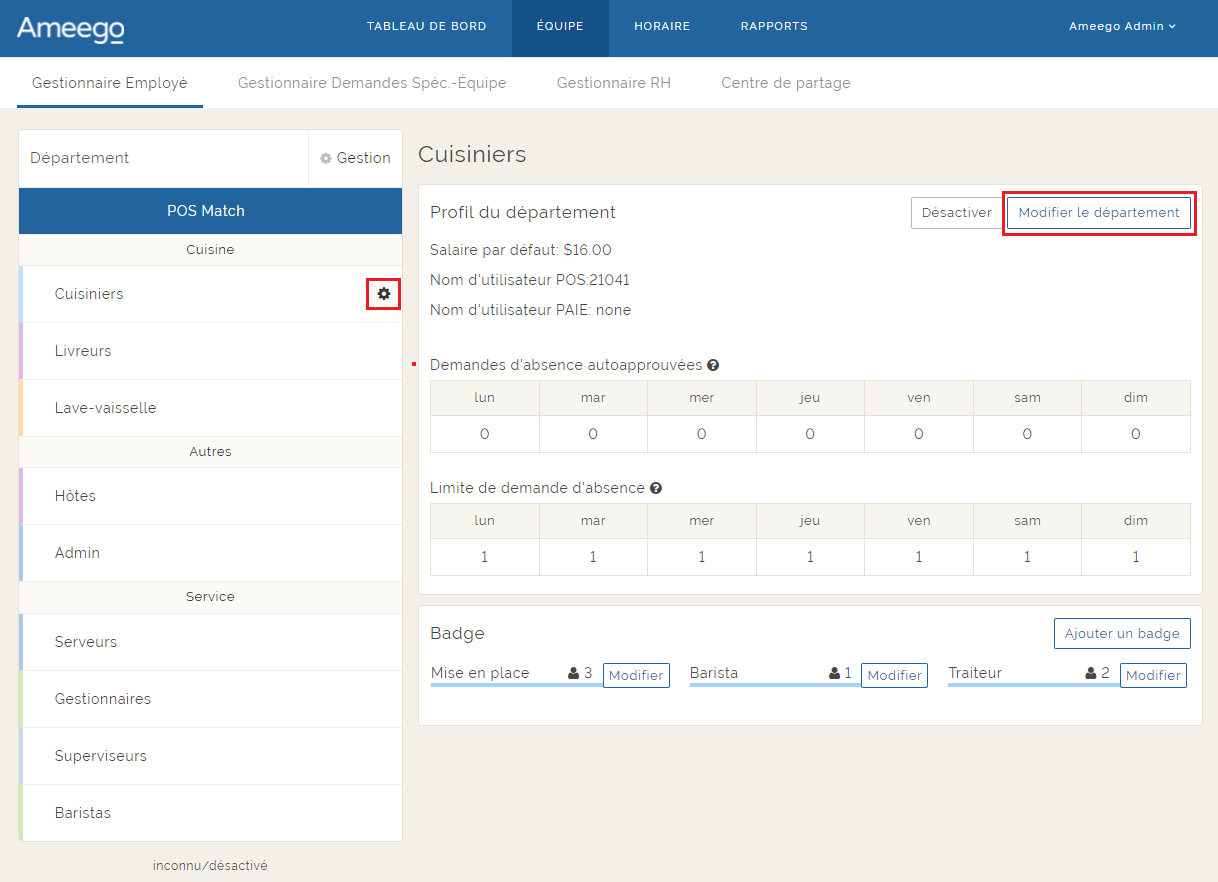
Task: Select the Livreurs department
Action: (83, 351)
